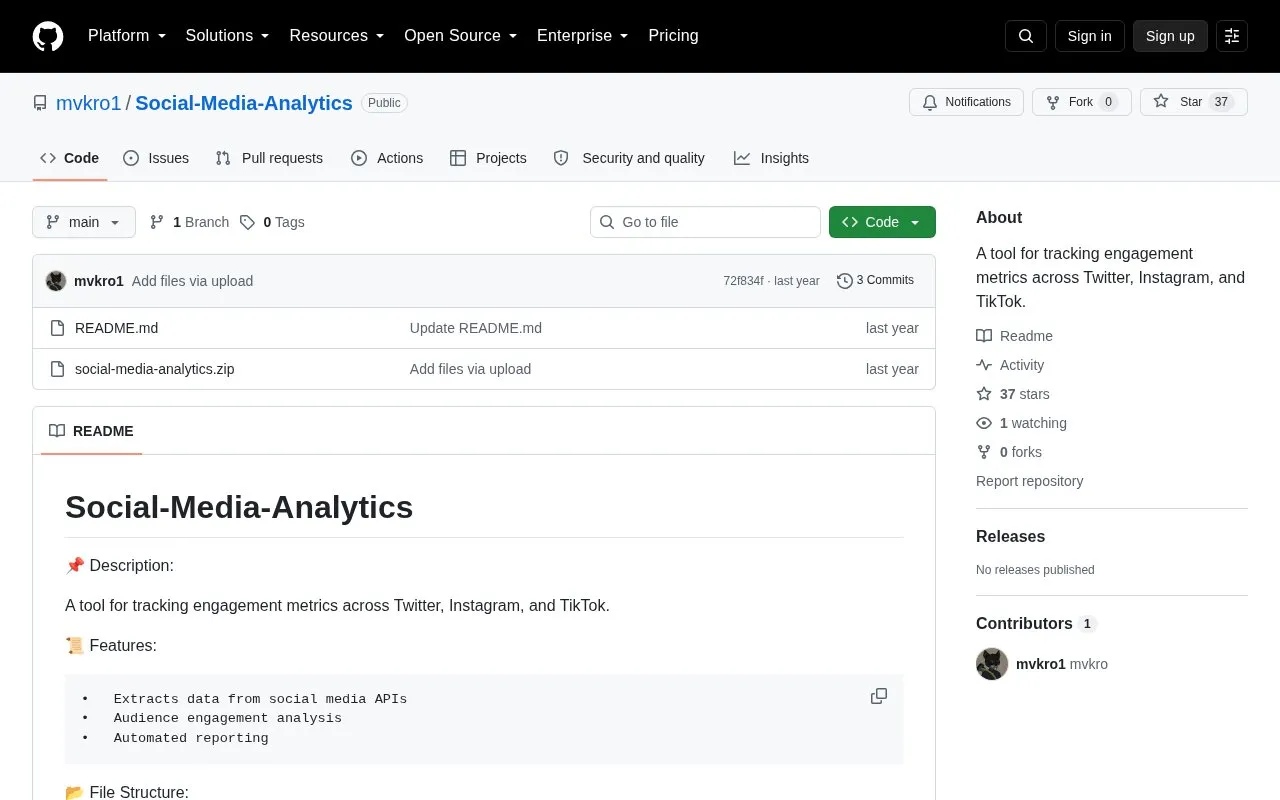The height and width of the screenshot is (800, 1280).
Task: Click the Go to file search field
Action: 705,222
